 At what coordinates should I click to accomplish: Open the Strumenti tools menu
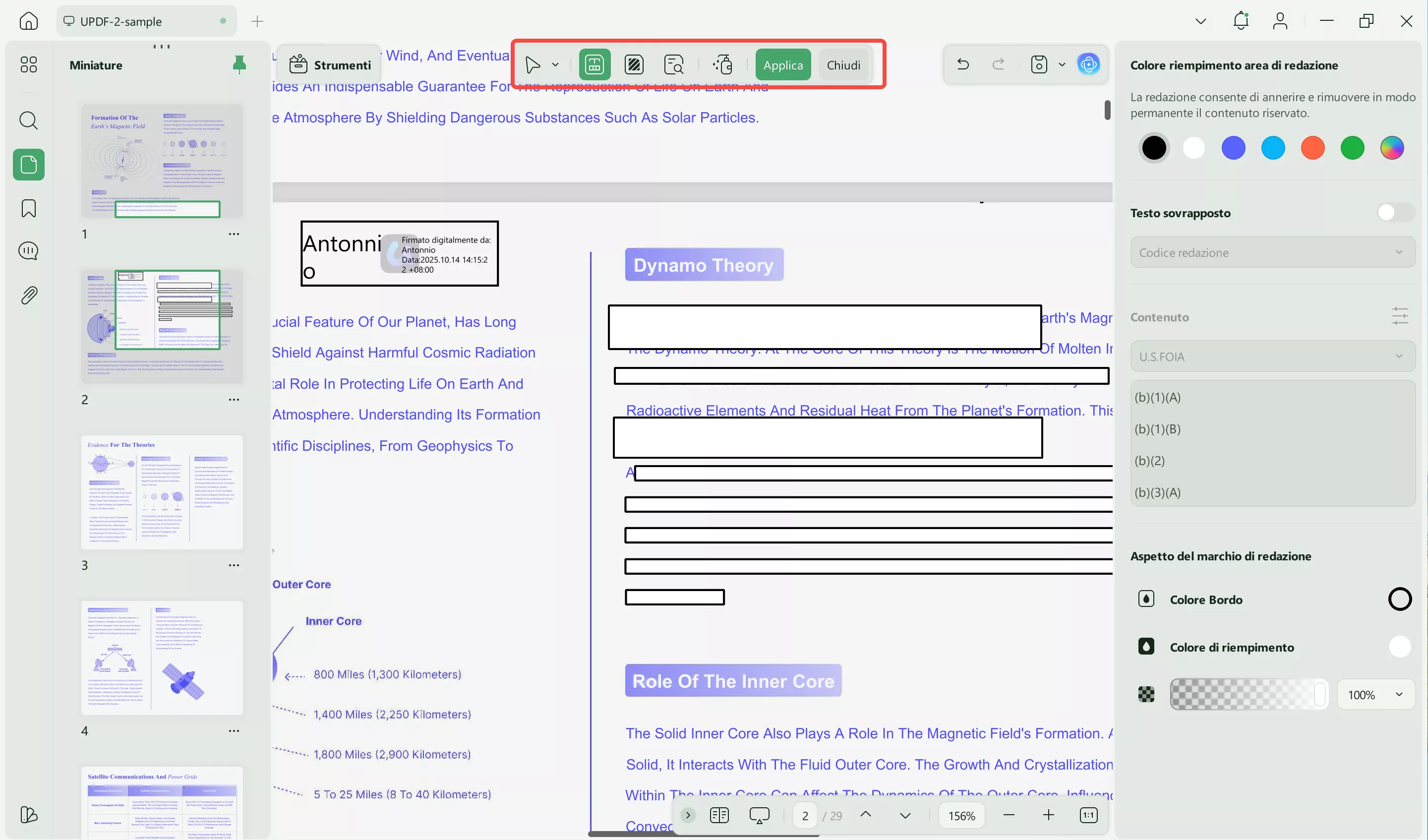330,64
